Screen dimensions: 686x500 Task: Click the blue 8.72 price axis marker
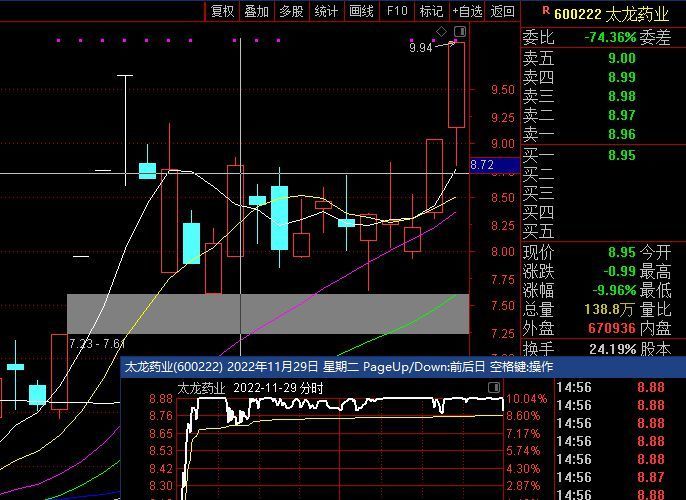(x=482, y=165)
